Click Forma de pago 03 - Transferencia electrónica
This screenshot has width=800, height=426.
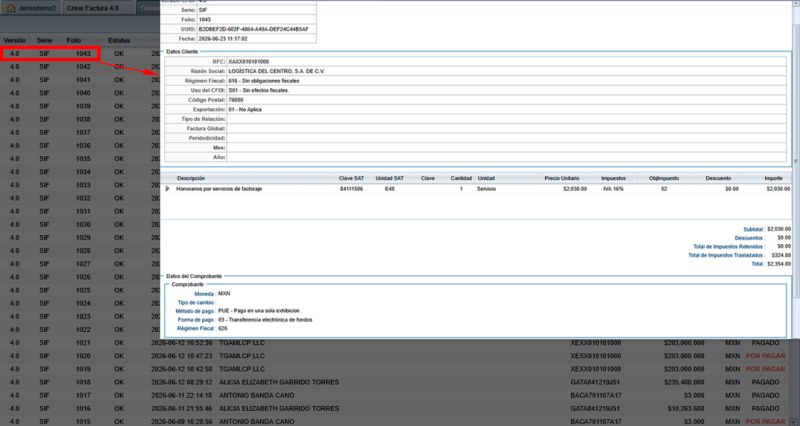[265, 320]
